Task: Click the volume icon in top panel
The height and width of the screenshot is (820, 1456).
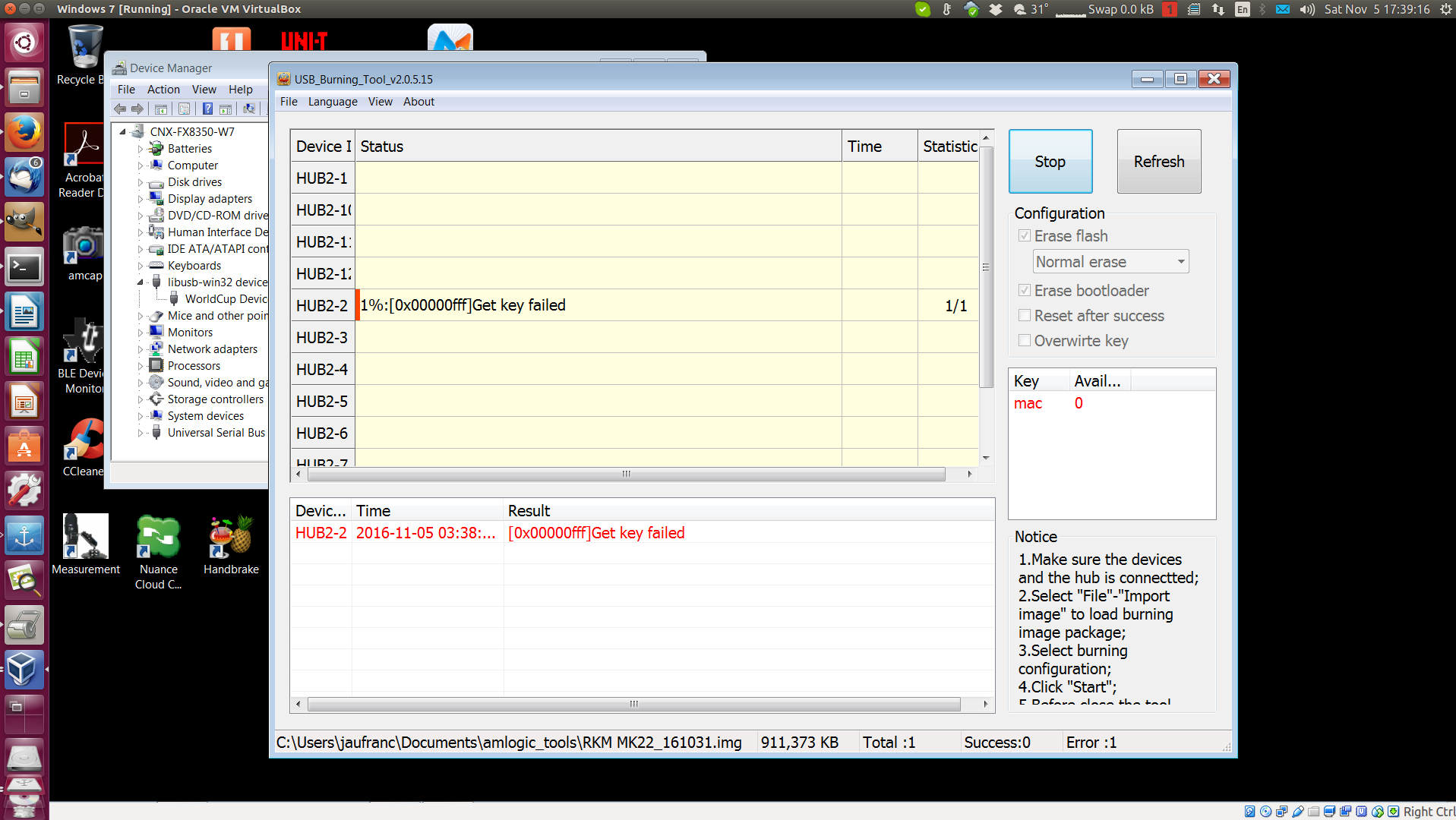Action: (1306, 9)
